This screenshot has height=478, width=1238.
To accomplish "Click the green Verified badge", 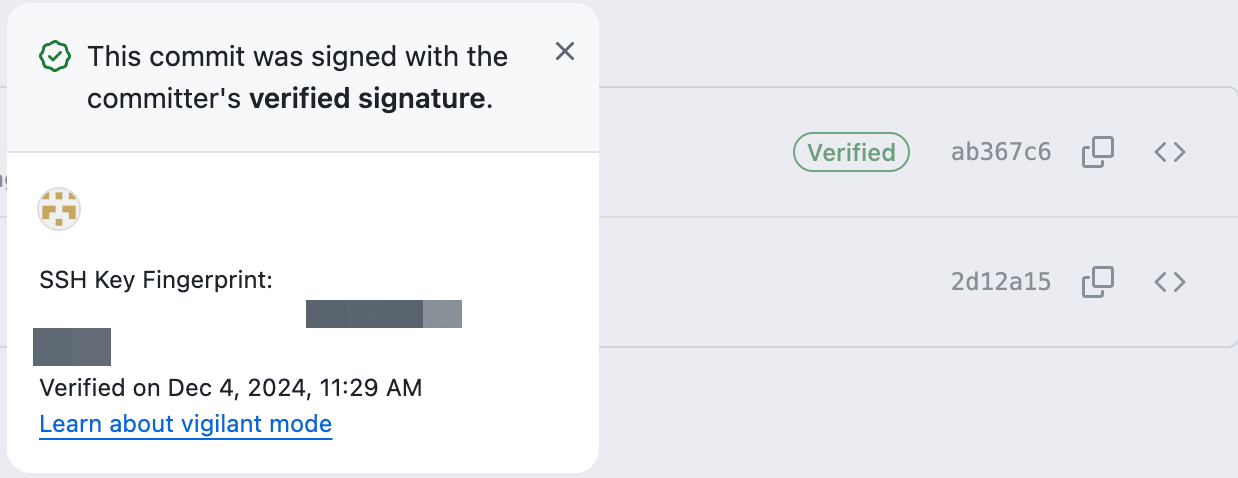I will coord(851,152).
